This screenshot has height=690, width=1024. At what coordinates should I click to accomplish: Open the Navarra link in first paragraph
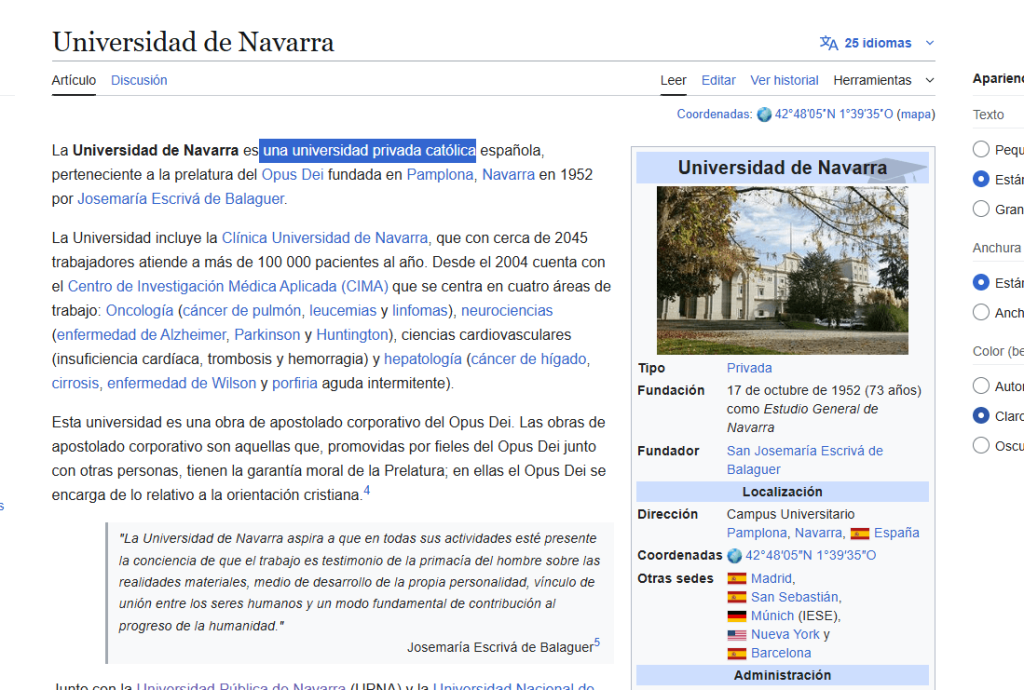pos(508,175)
